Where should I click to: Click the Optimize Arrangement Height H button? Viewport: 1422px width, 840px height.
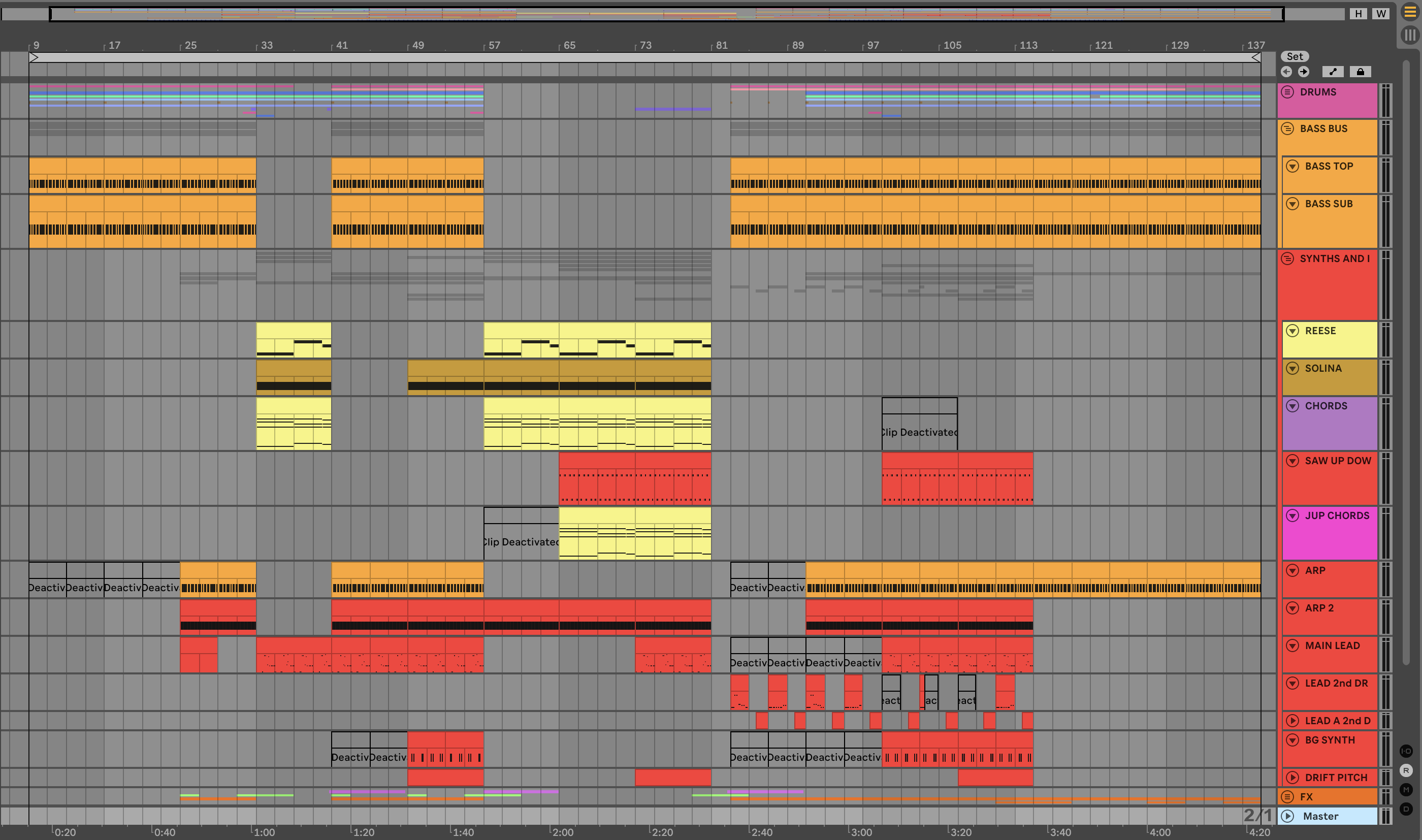click(1358, 14)
